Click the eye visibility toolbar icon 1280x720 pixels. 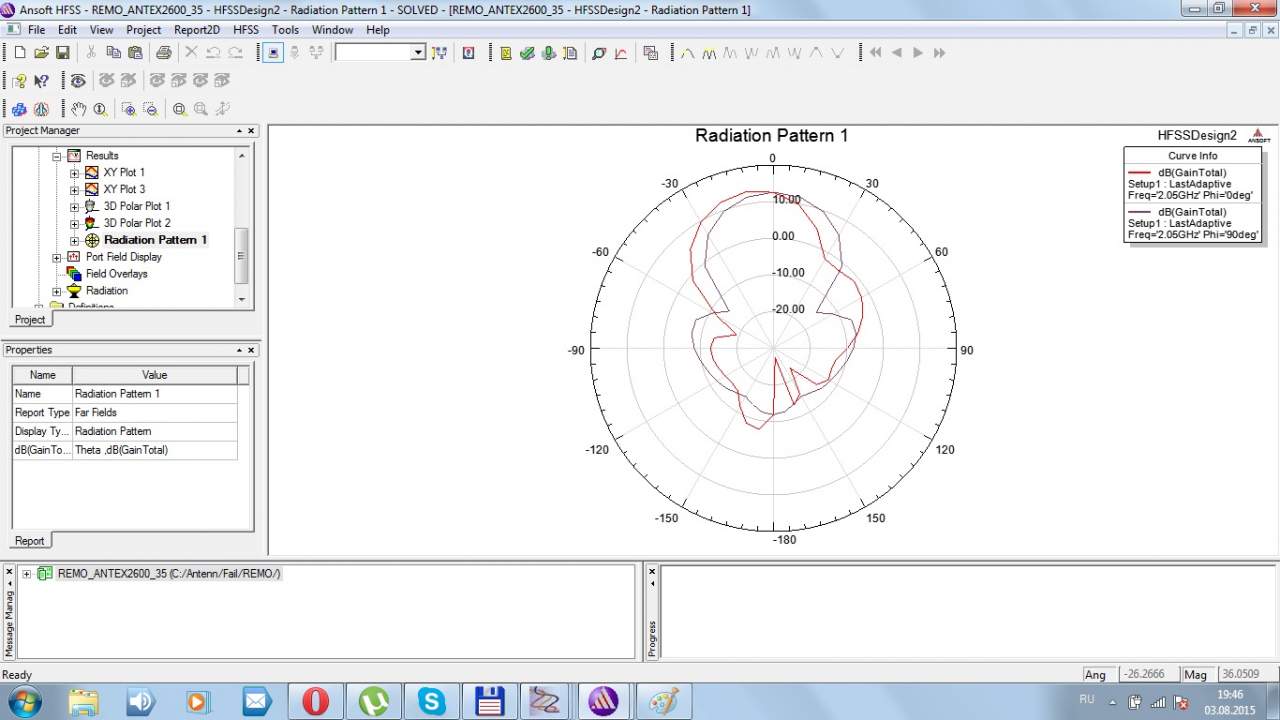pos(78,81)
